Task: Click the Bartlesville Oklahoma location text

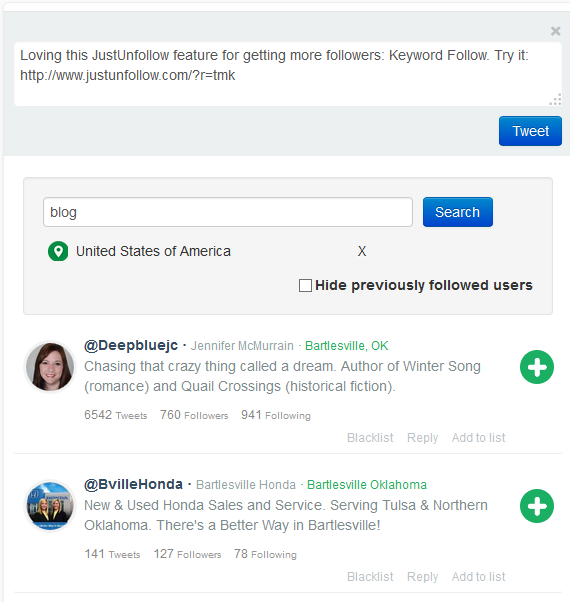Action: 367,485
